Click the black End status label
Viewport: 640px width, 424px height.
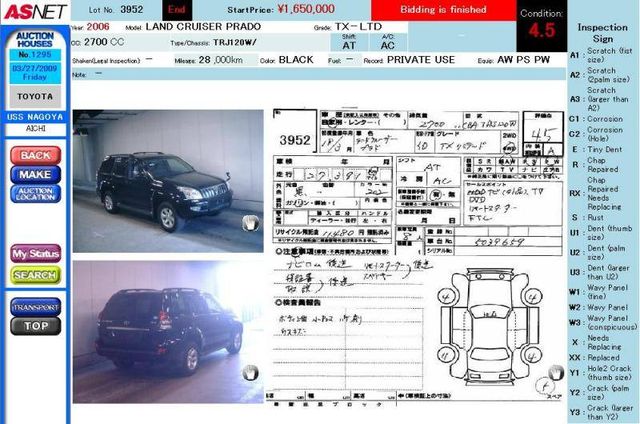click(177, 10)
